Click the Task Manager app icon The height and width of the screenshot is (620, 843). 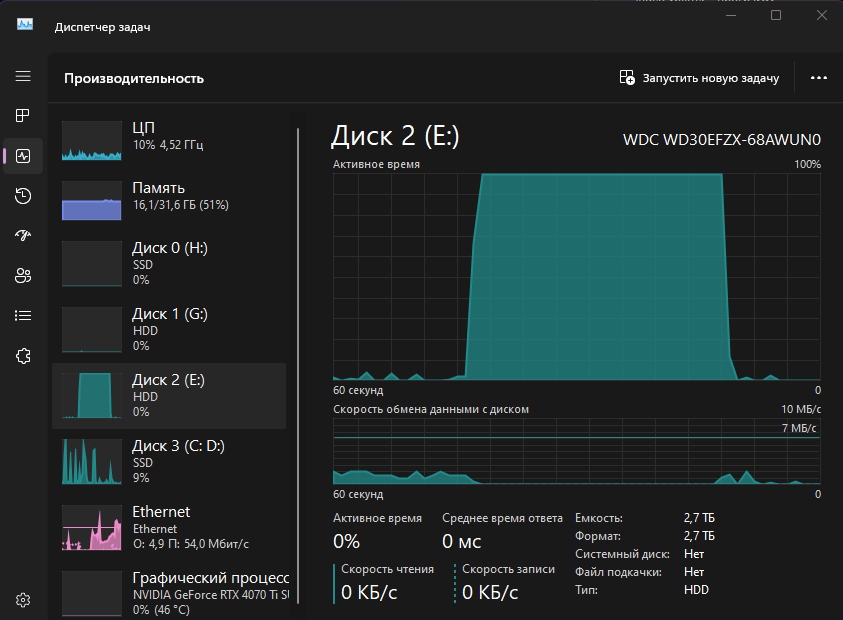pos(25,25)
